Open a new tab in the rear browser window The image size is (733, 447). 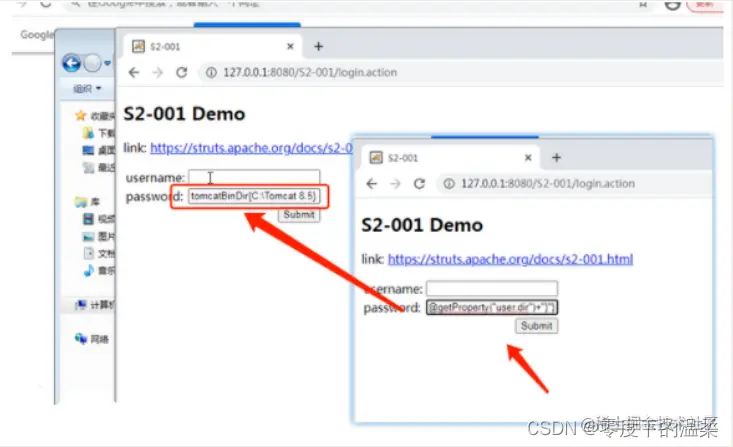tap(318, 46)
